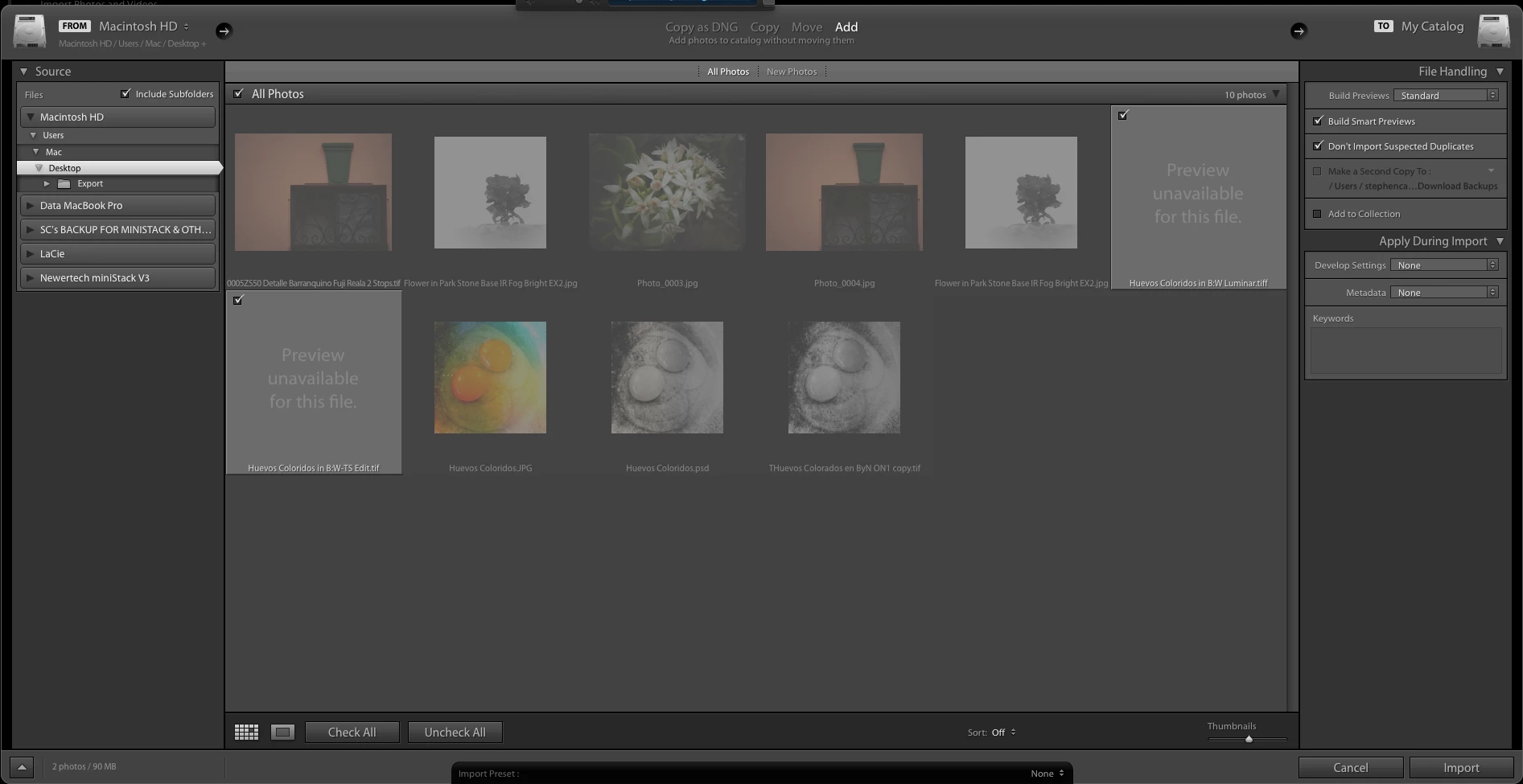This screenshot has height=784, width=1523.
Task: Select Copy import mode
Action: tap(764, 27)
